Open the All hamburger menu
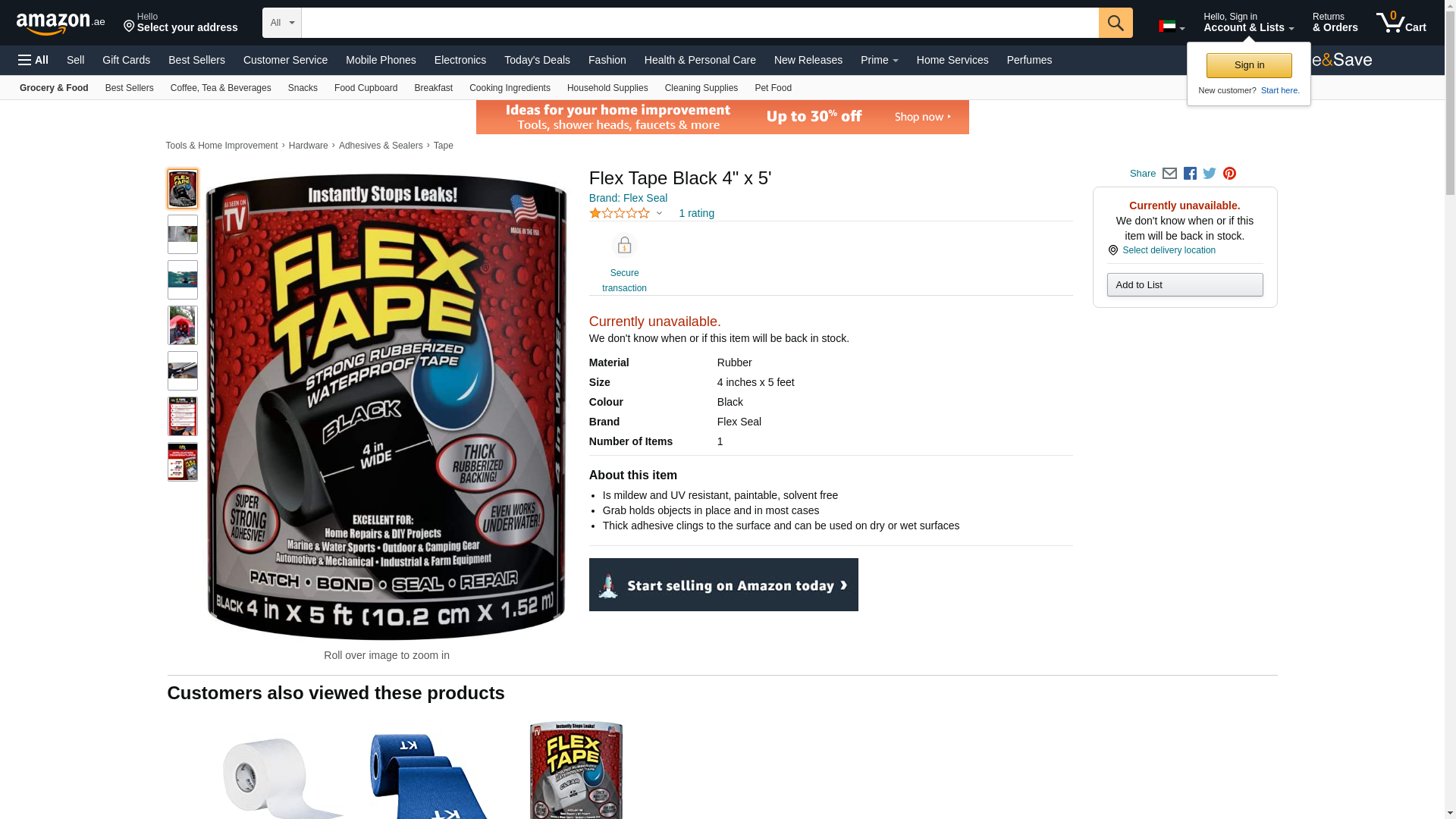1456x819 pixels. click(33, 60)
